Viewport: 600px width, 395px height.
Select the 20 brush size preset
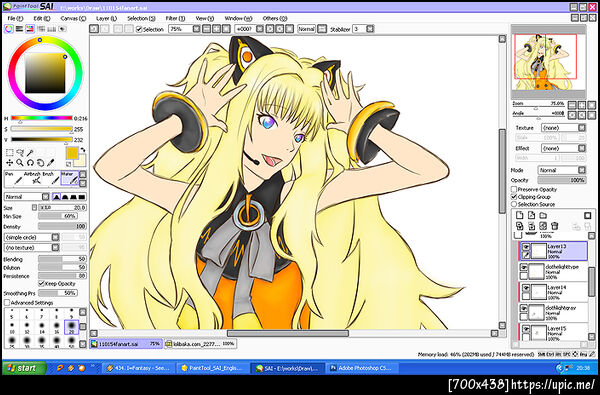[x=72, y=327]
